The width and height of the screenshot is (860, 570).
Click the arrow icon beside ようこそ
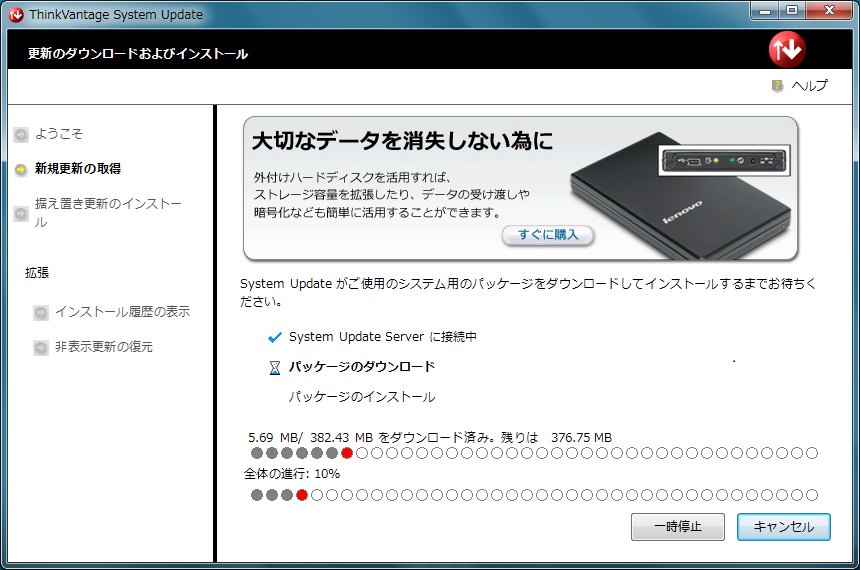(21, 134)
